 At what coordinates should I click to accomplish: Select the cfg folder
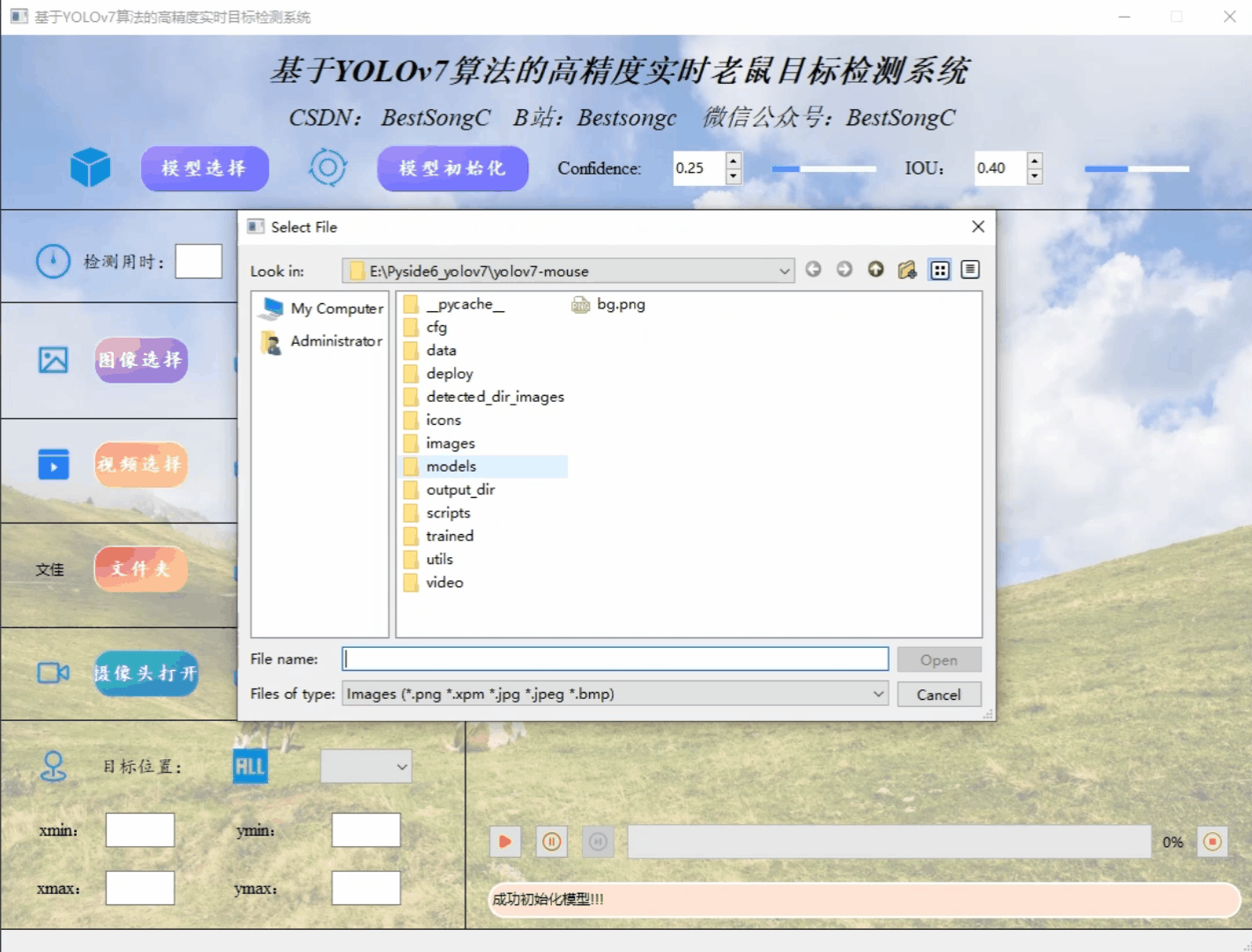[426, 327]
